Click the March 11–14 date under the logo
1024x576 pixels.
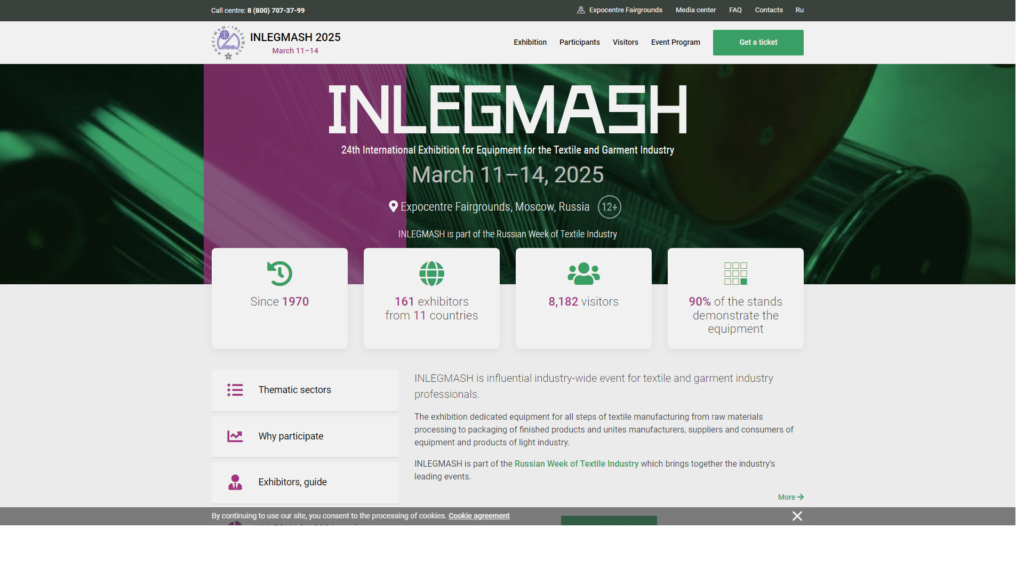point(295,51)
